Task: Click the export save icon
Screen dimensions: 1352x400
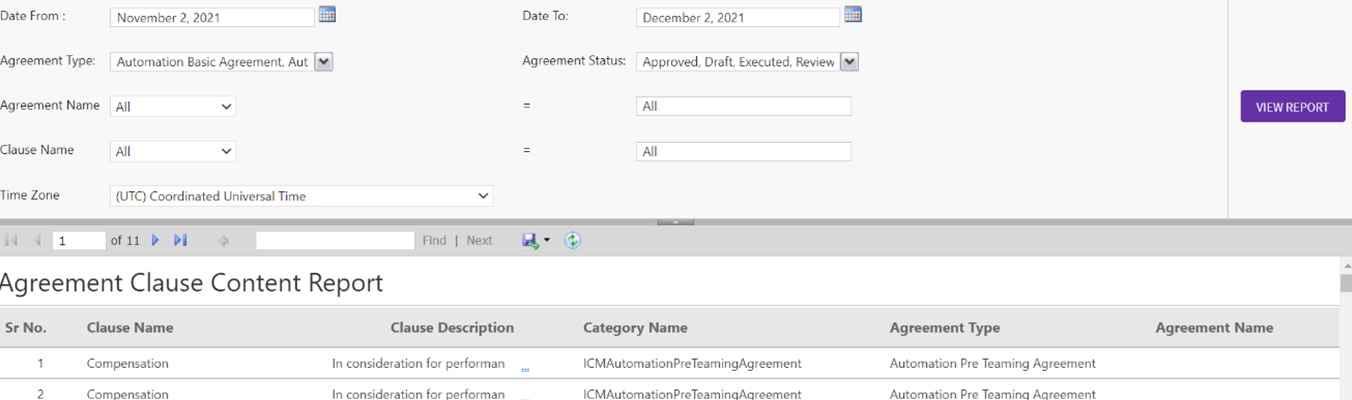Action: (x=531, y=240)
